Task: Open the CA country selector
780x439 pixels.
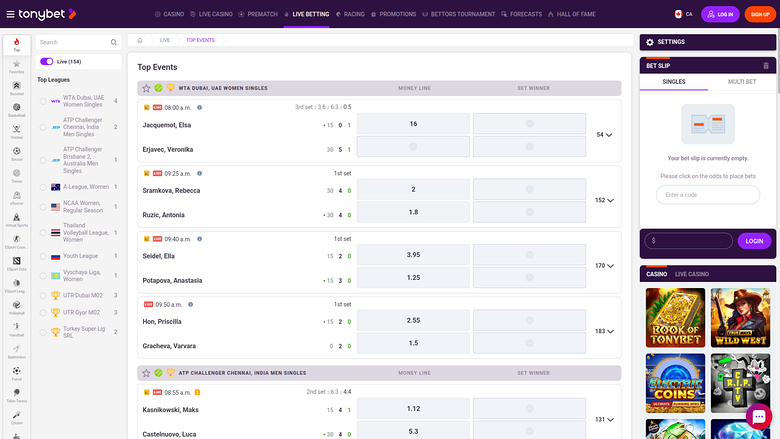Action: pos(683,14)
